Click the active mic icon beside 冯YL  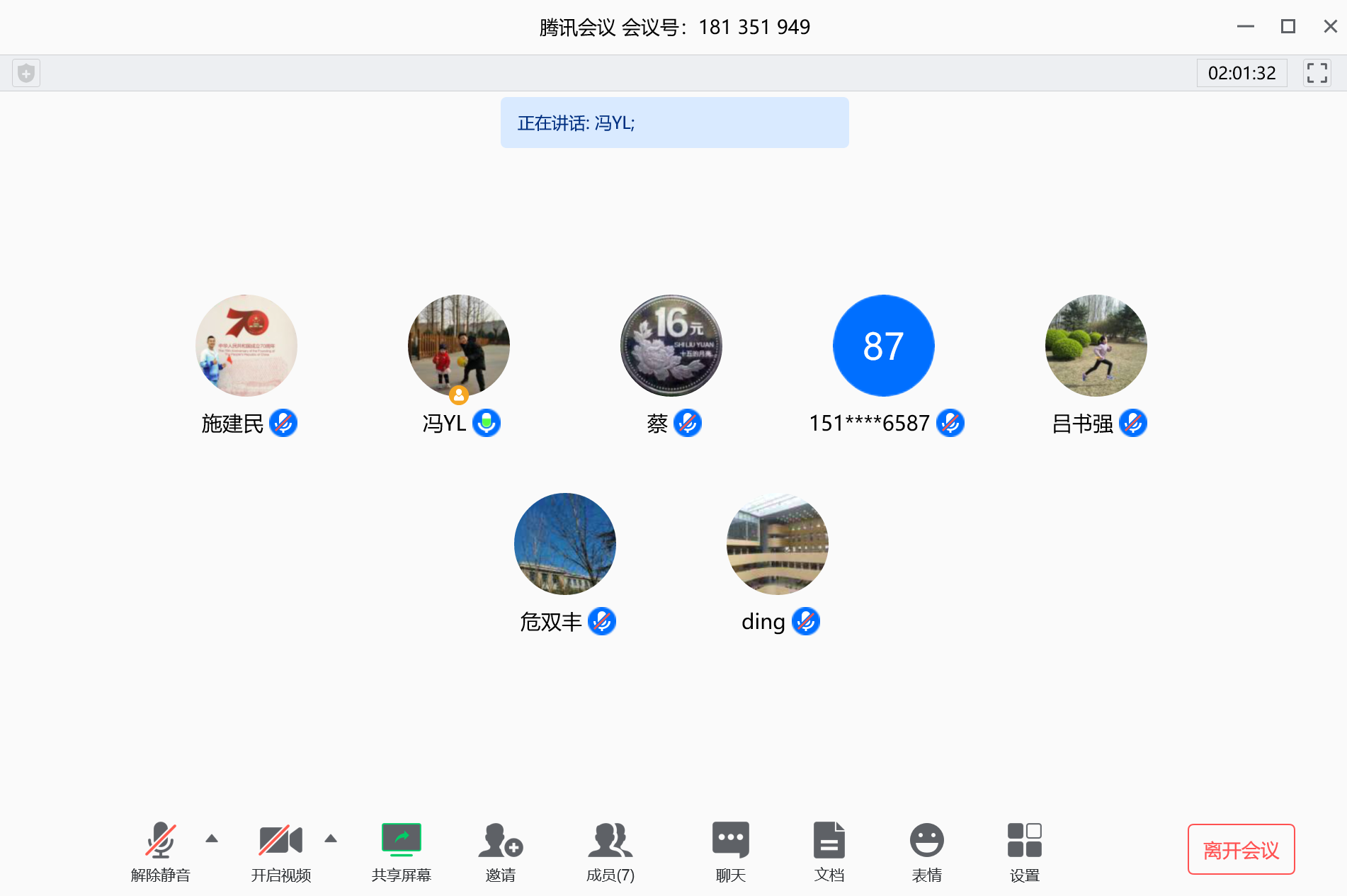[487, 424]
